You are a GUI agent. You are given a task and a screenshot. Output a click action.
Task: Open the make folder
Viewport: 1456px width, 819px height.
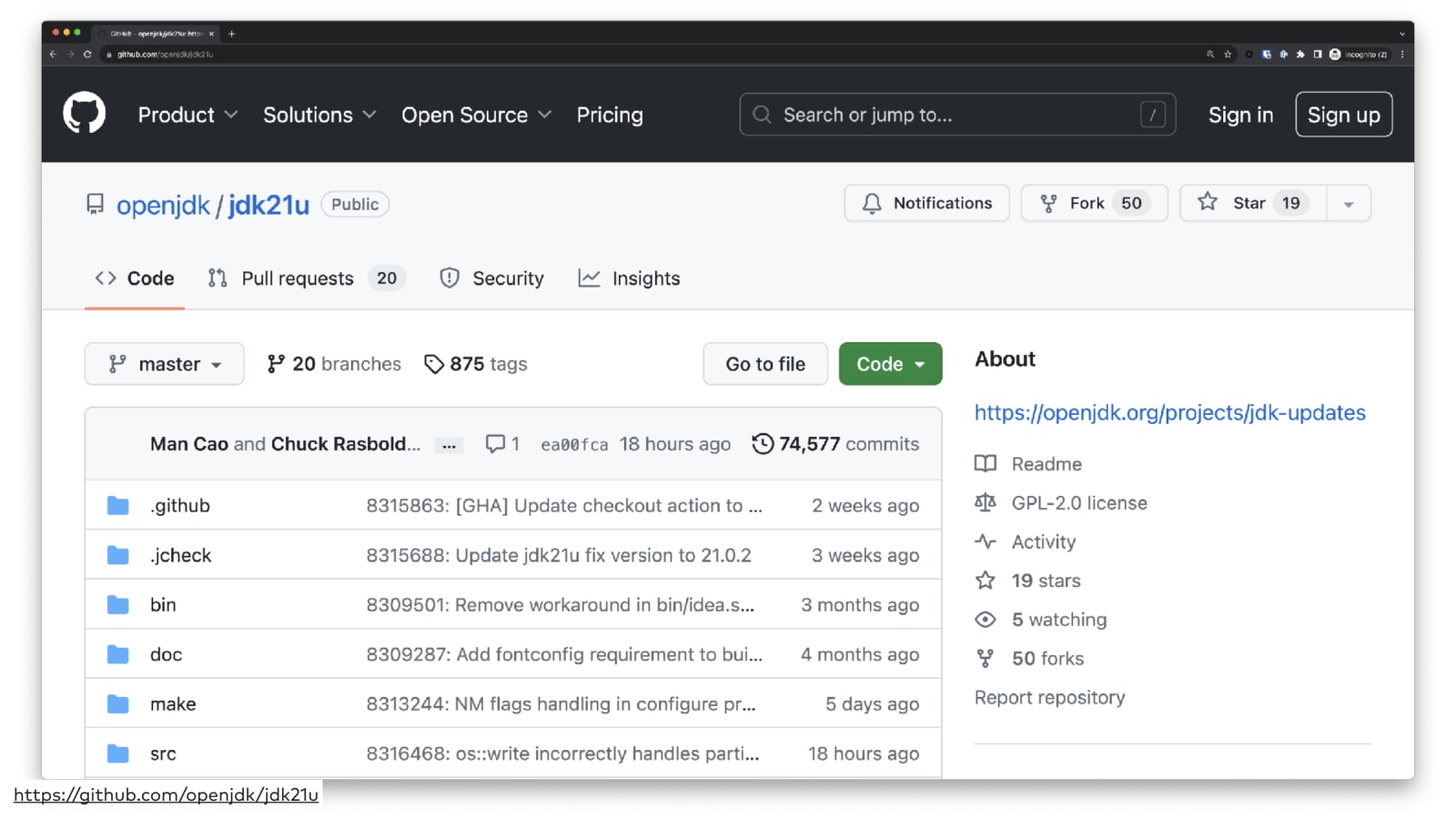click(x=173, y=704)
